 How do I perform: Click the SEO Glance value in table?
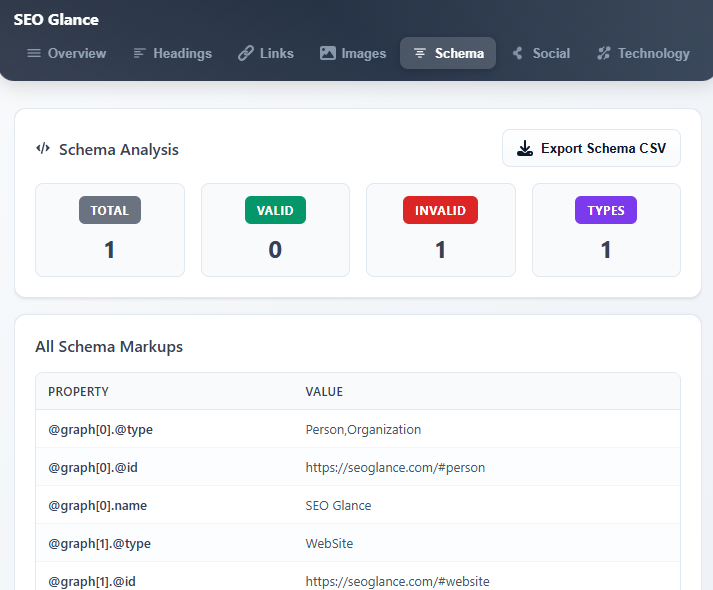[338, 505]
